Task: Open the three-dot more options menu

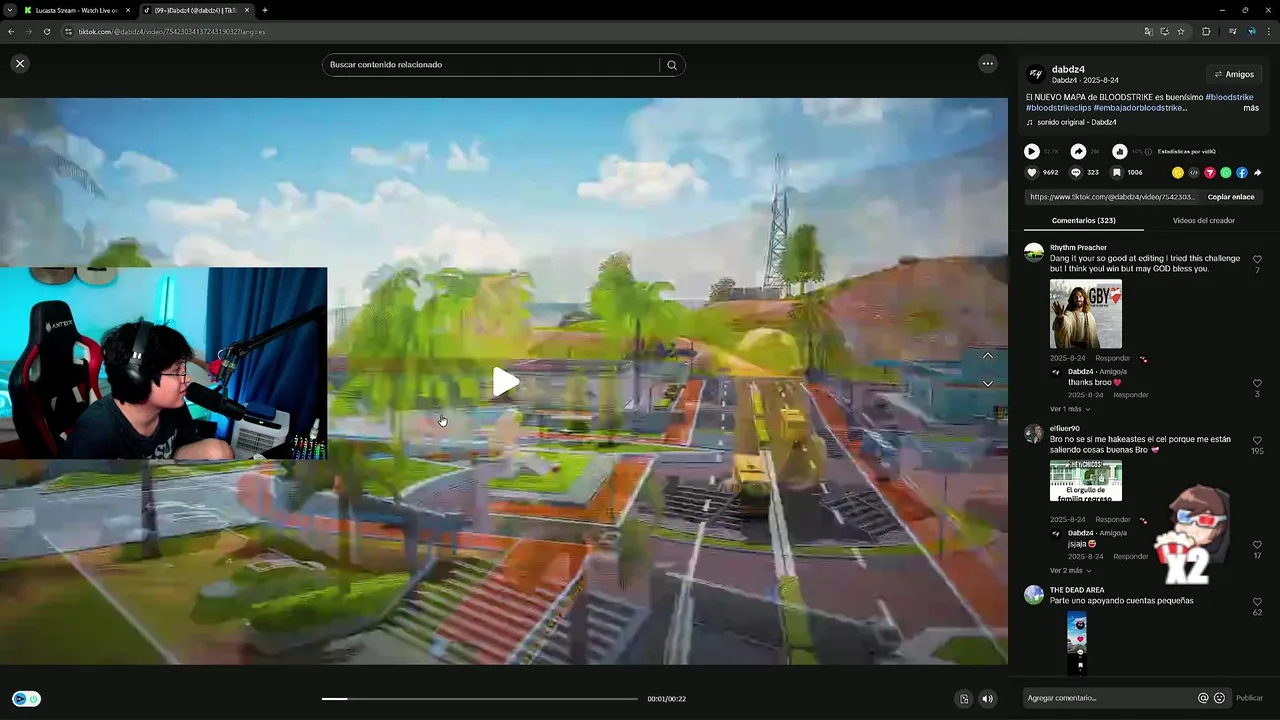Action: click(988, 64)
